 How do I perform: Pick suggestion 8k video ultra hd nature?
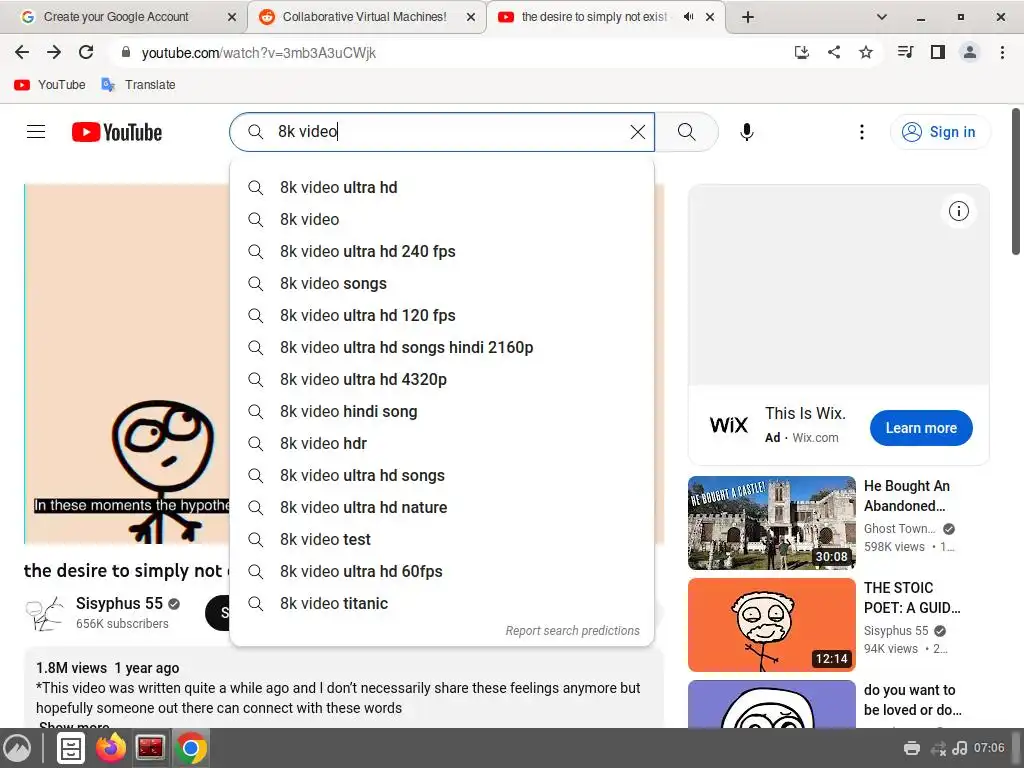tap(442, 507)
